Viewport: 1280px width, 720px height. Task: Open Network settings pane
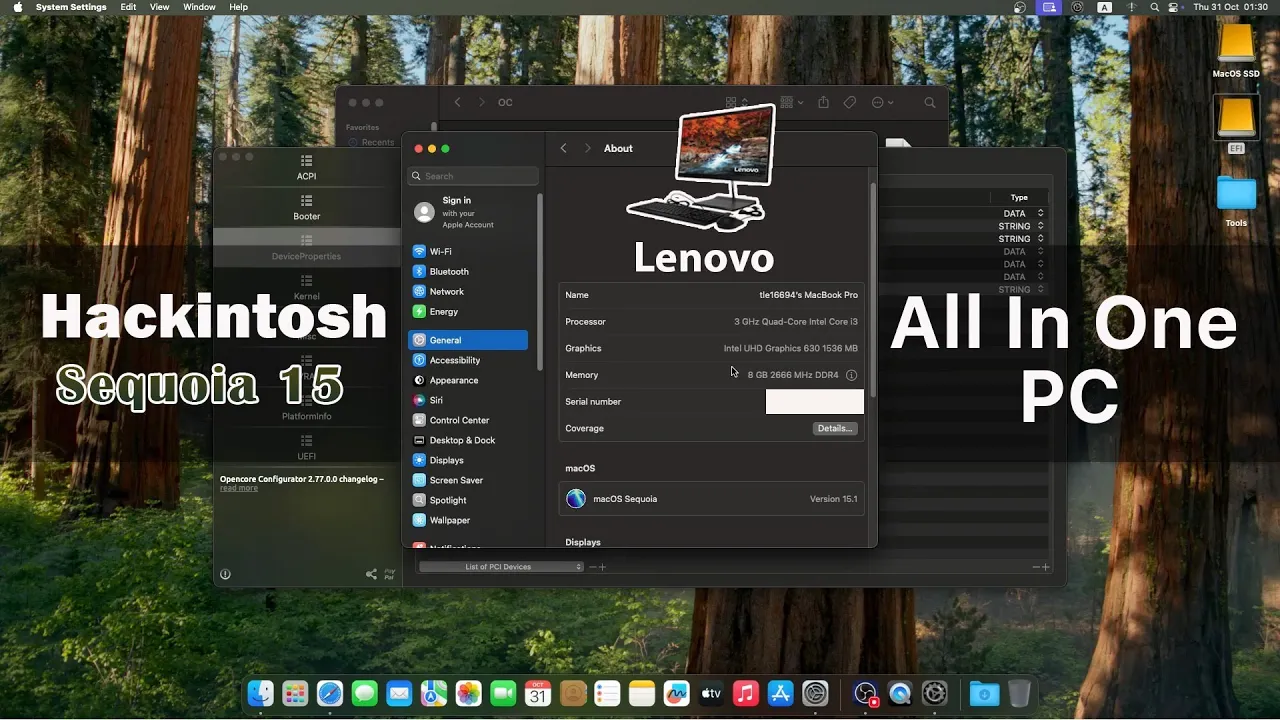point(446,292)
